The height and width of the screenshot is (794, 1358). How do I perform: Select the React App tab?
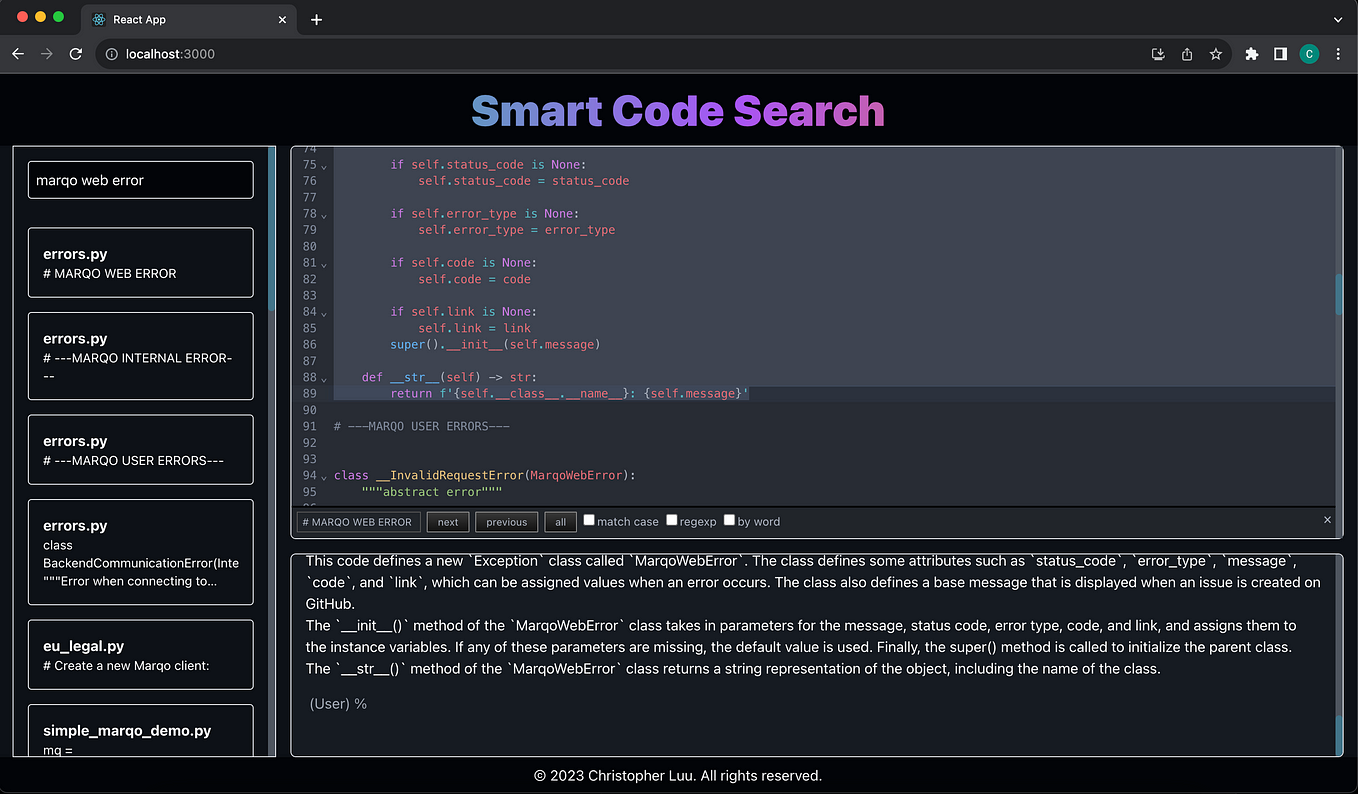click(189, 19)
